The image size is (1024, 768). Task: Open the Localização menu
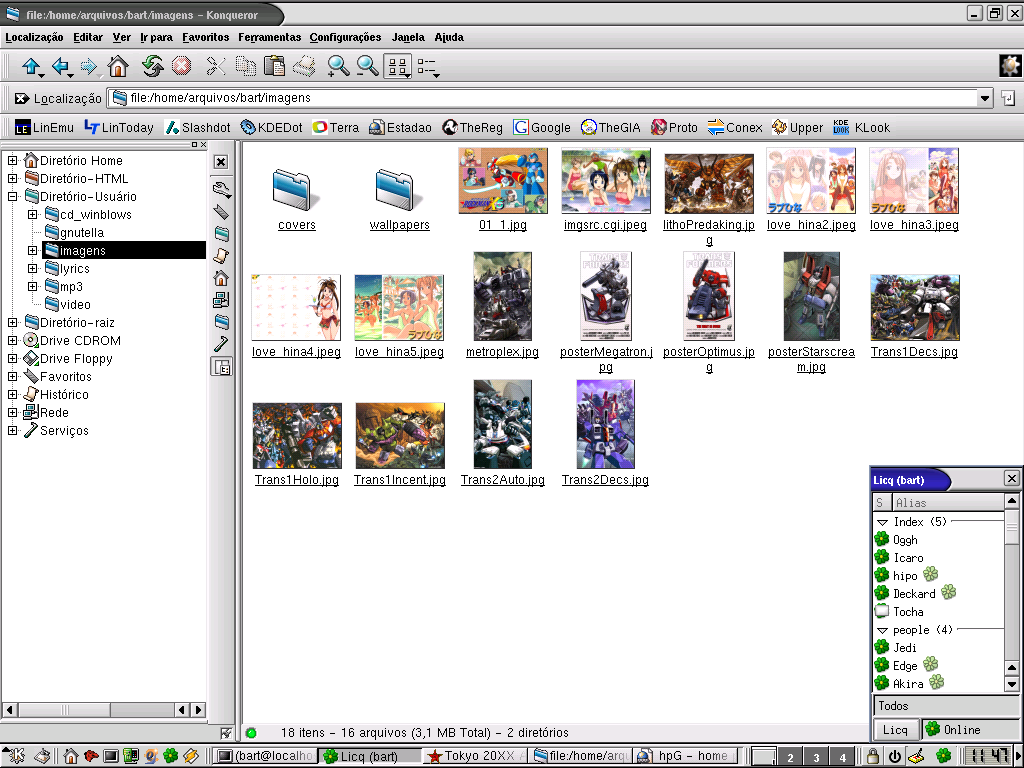pyautogui.click(x=34, y=37)
